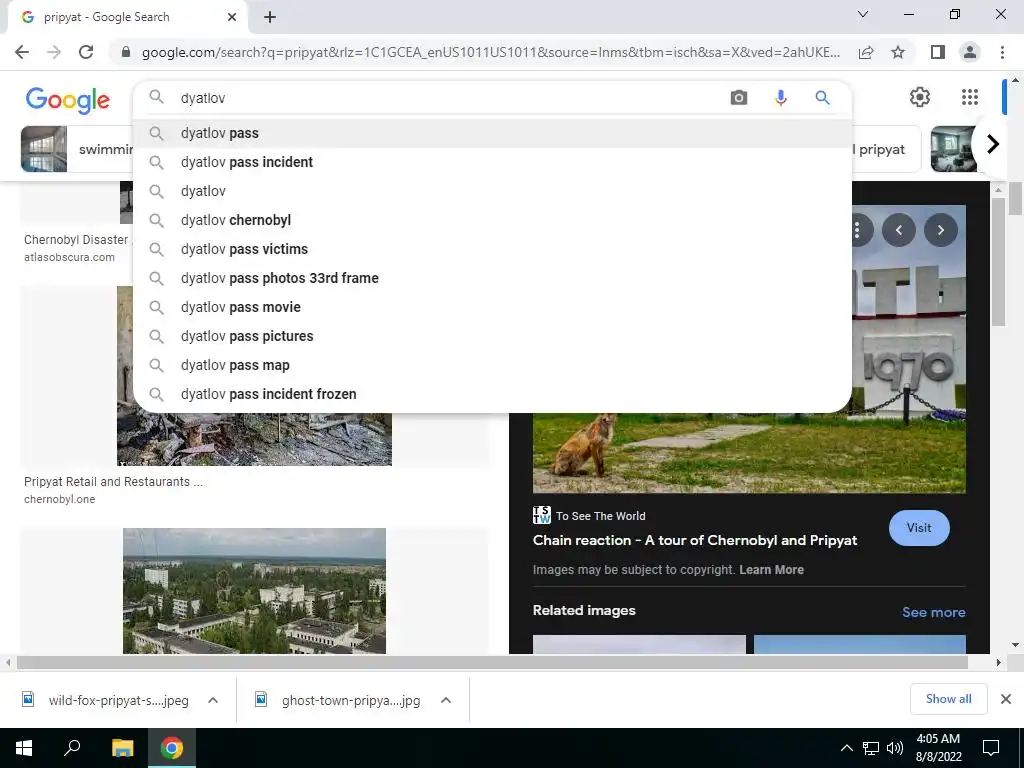Open Chrome's three-dot menu

(1002, 52)
